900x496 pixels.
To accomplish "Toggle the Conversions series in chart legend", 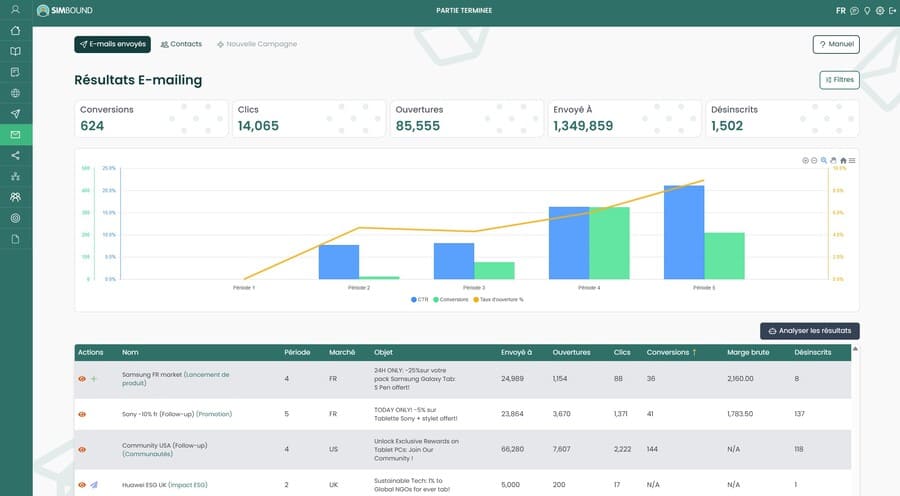I will point(451,300).
